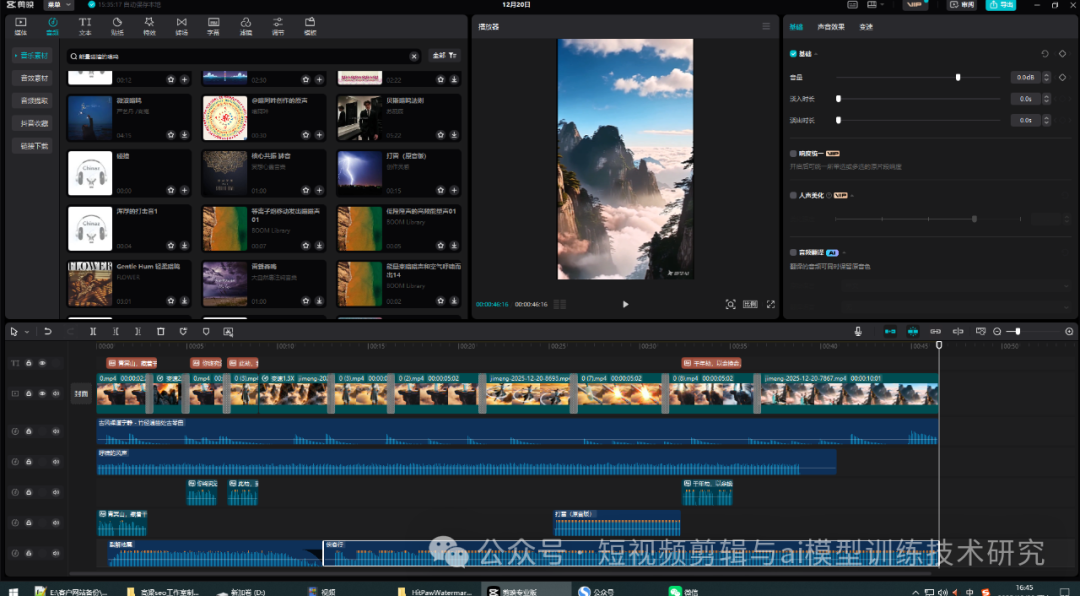Open the 全部 filter dropdown beside search
Screen dimensions: 1080x596
tap(444, 56)
